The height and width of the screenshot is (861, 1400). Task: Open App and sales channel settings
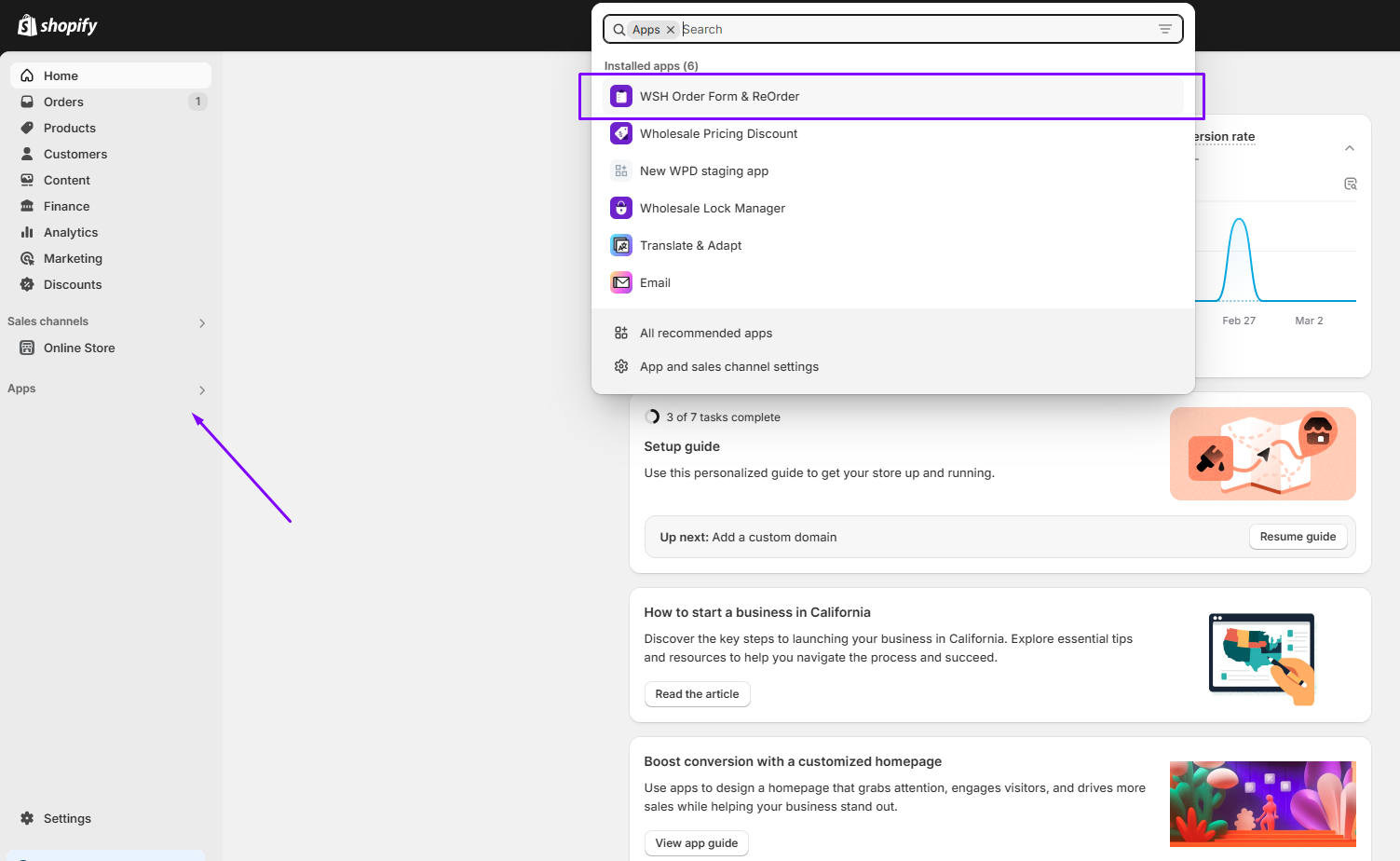point(893,366)
